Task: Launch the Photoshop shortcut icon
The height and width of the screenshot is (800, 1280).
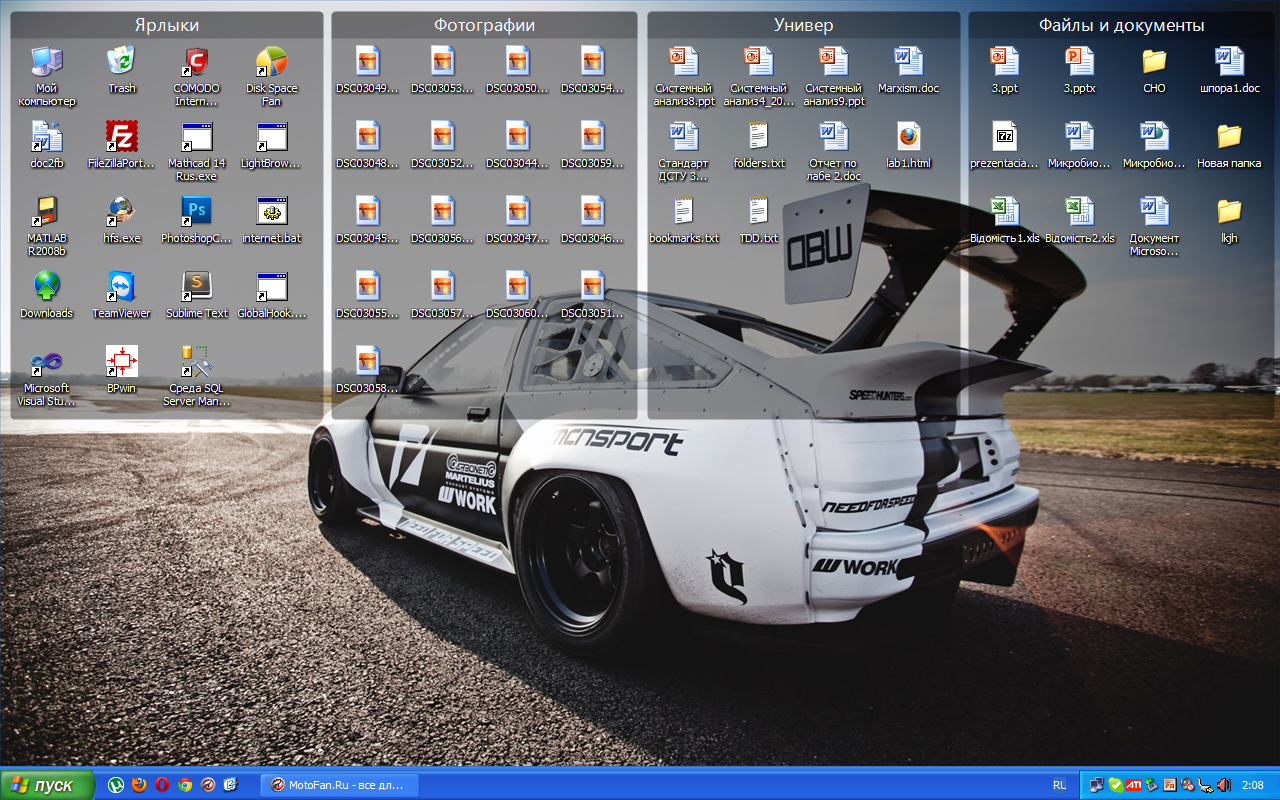Action: 197,212
